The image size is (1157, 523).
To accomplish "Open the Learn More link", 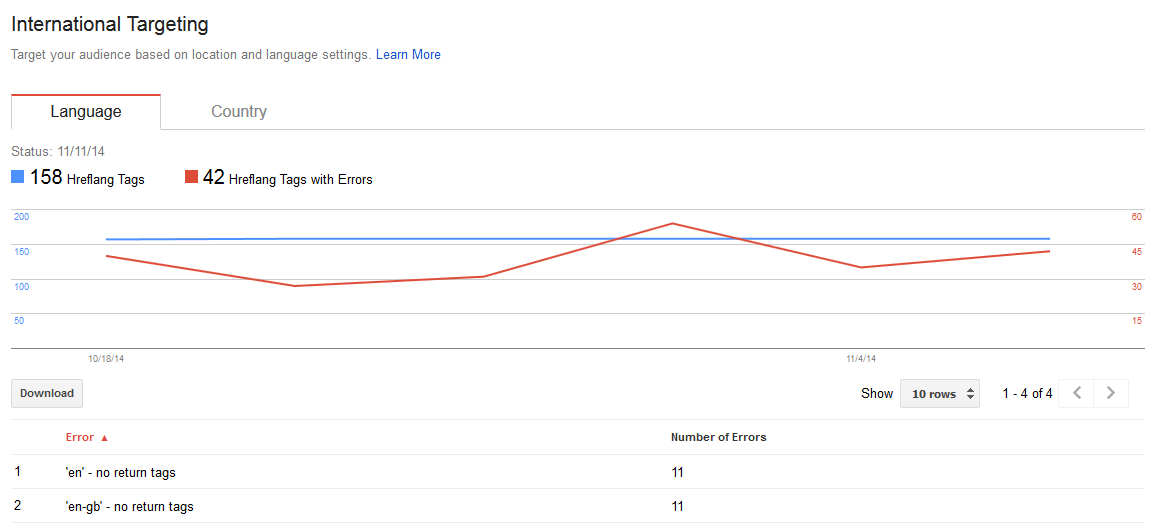I will pyautogui.click(x=408, y=55).
